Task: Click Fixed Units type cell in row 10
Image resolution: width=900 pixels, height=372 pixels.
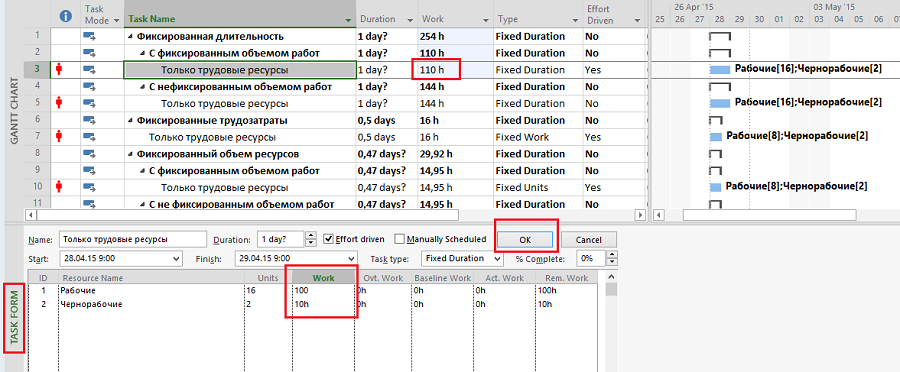Action: pyautogui.click(x=537, y=187)
